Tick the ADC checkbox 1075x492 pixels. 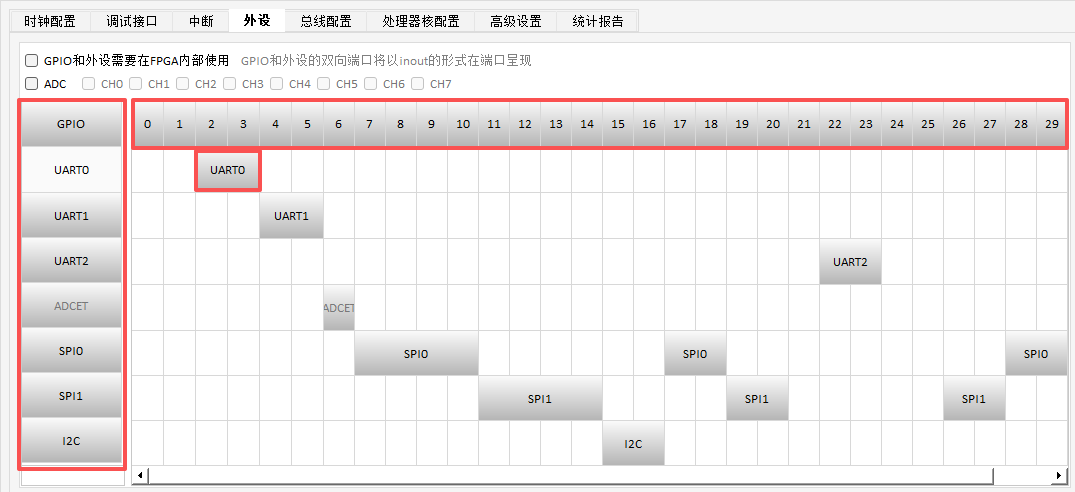tap(32, 84)
